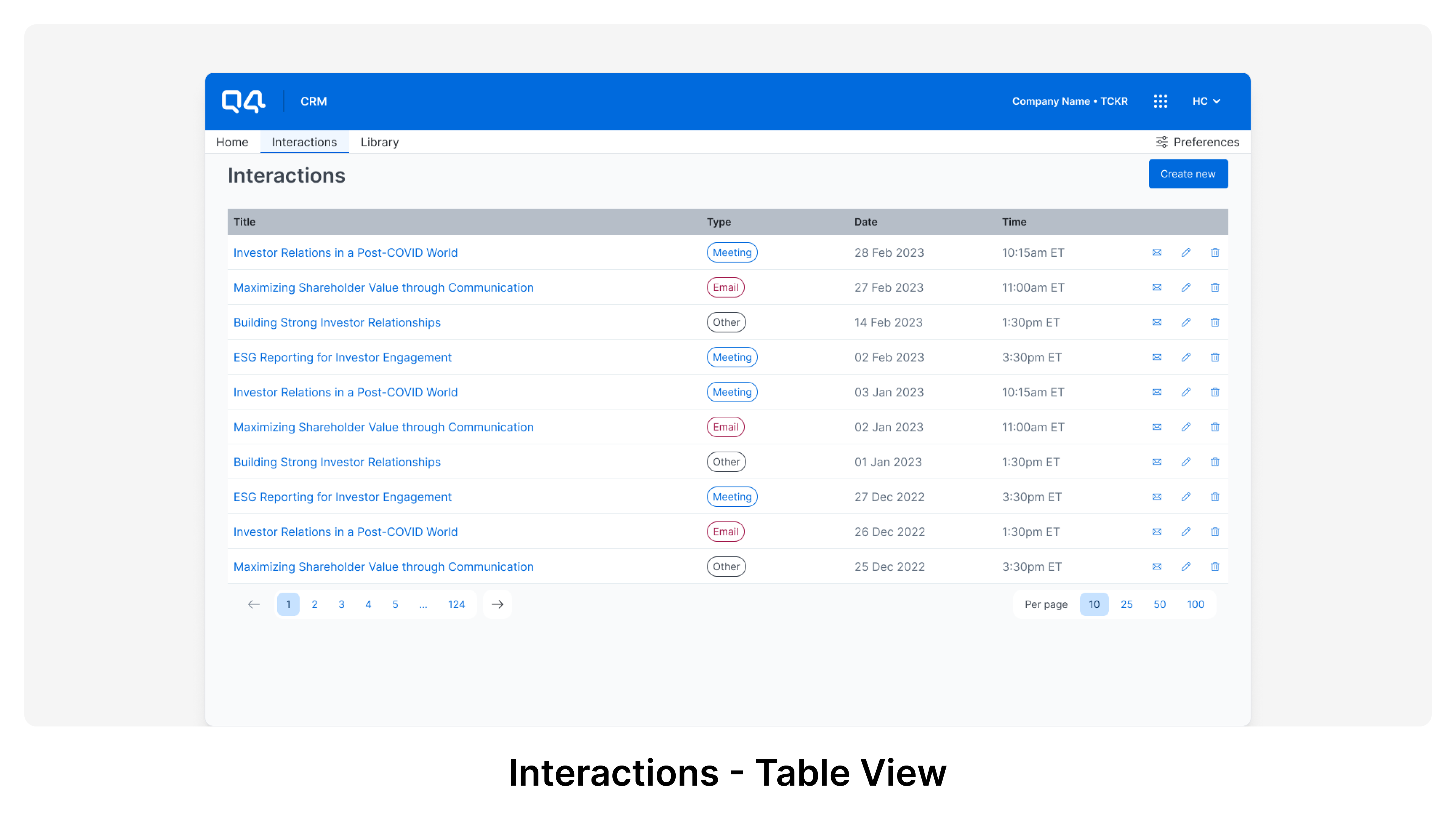Click the Q4 logo in the header
Screen dimensions: 1456x819
(x=243, y=101)
